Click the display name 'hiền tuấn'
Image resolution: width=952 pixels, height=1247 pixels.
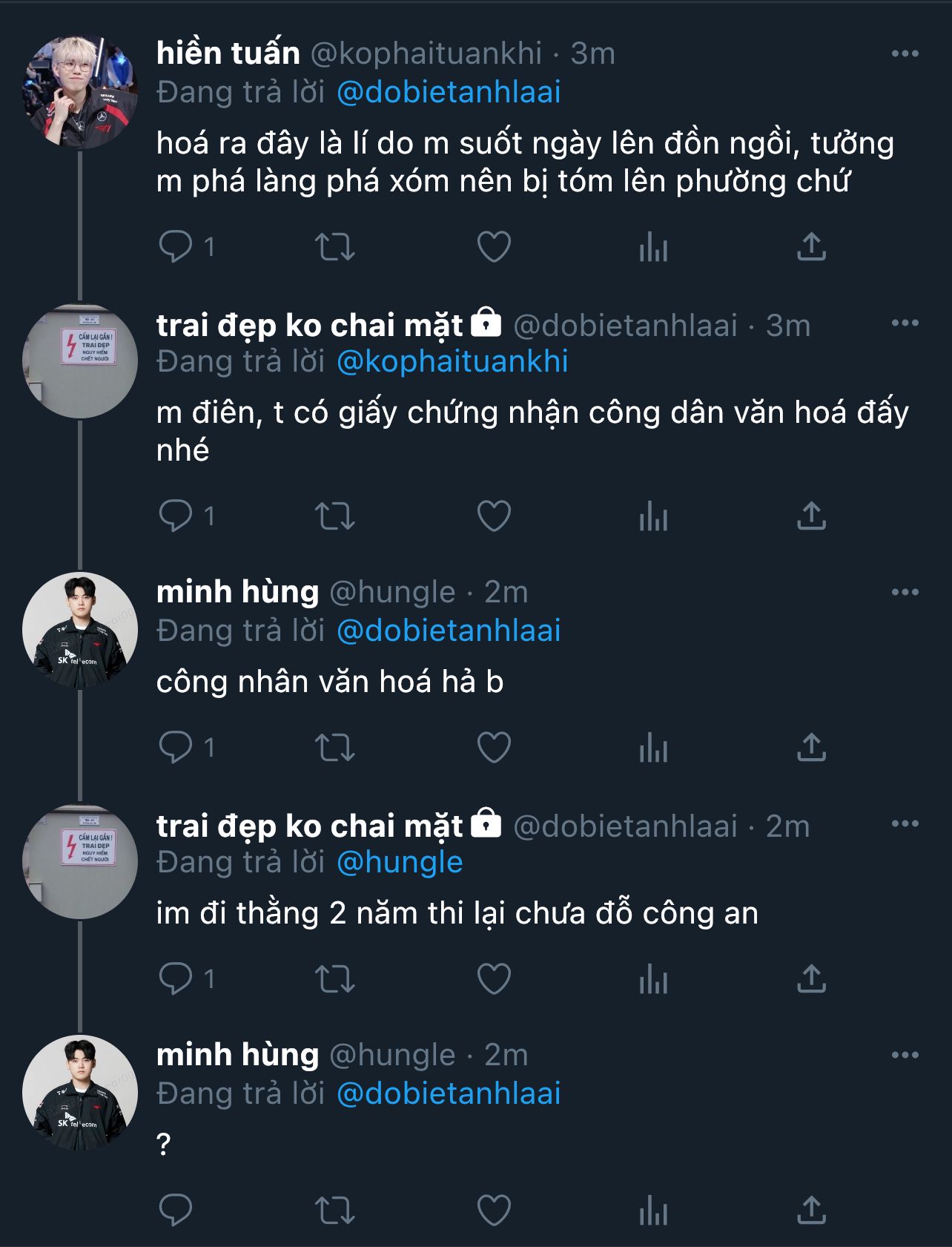(228, 53)
